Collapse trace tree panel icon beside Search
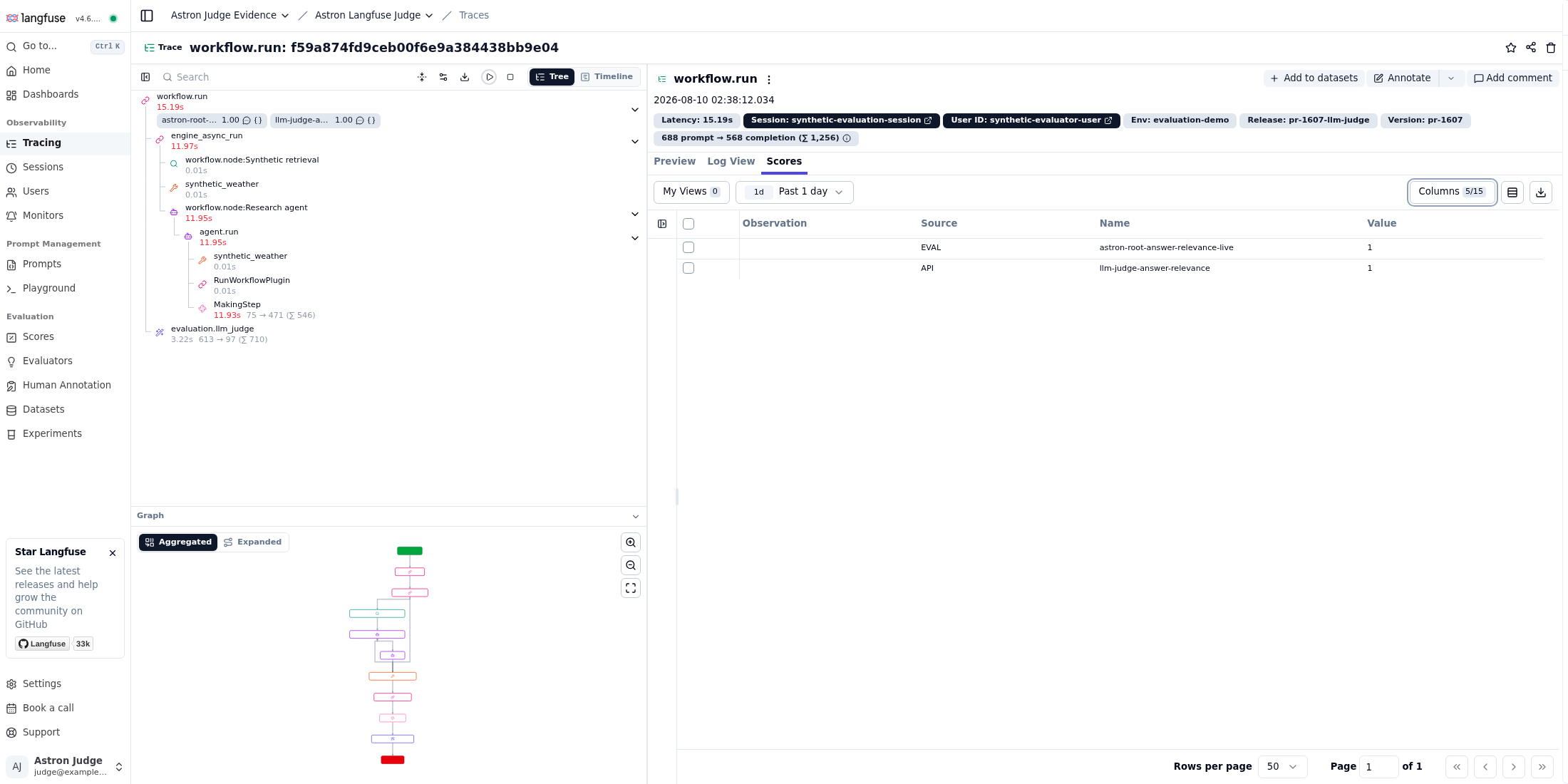Image resolution: width=1568 pixels, height=784 pixels. pos(145,77)
